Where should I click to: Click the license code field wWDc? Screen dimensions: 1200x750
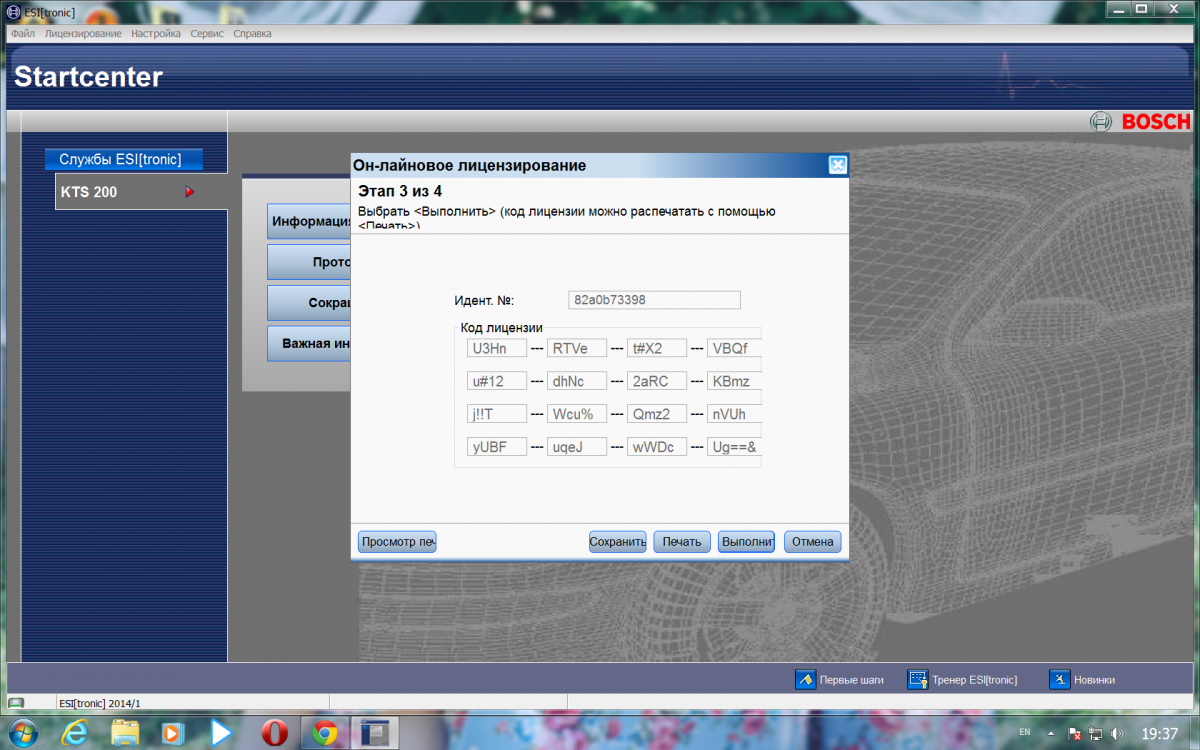point(657,447)
